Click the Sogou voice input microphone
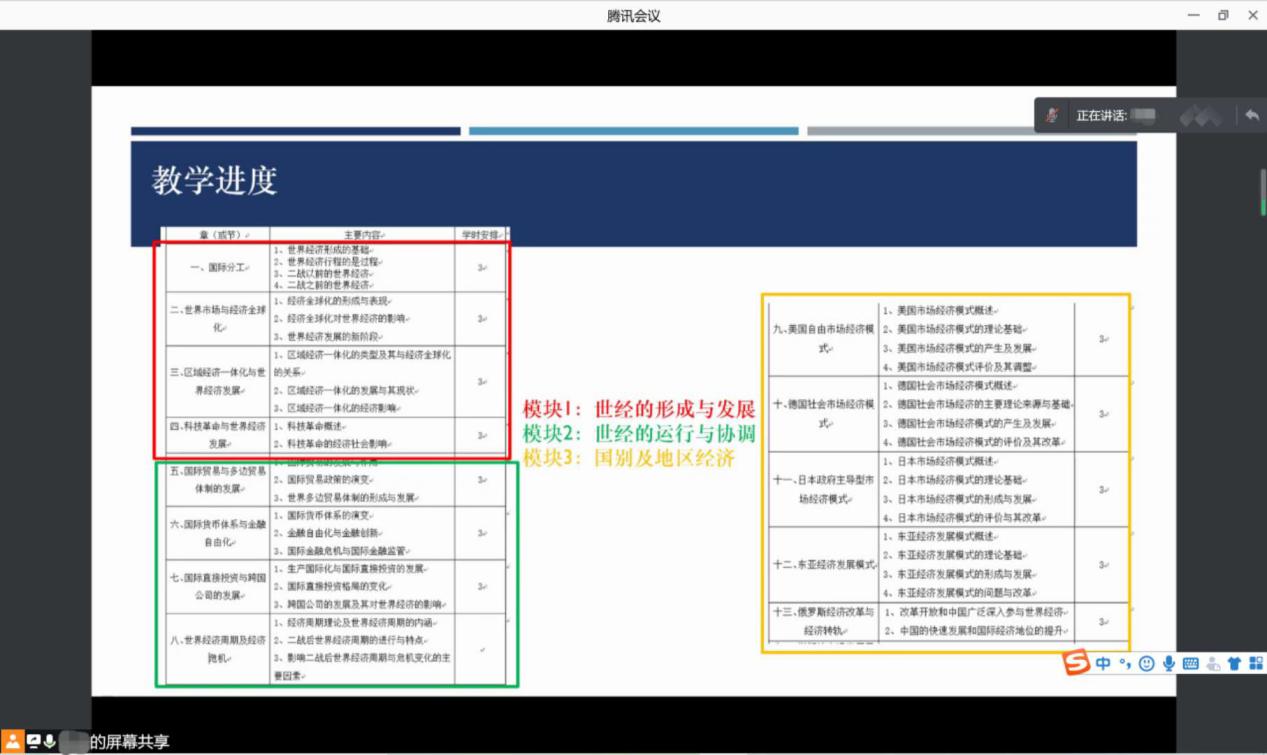 point(1168,663)
